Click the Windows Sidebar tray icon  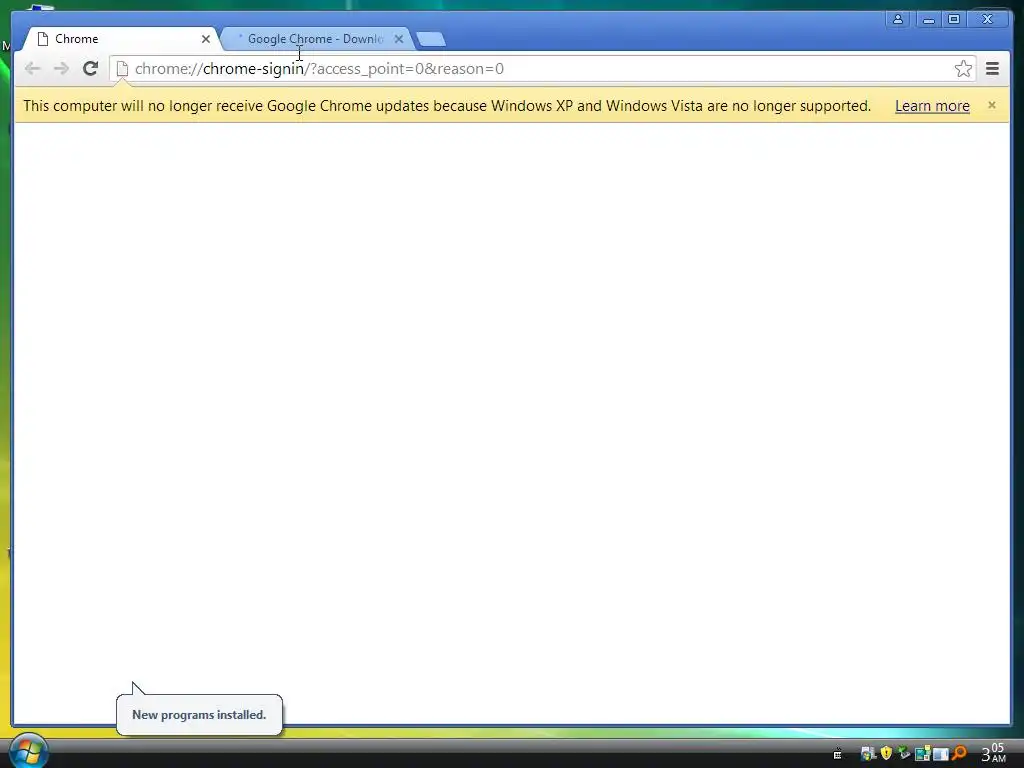pos(923,754)
